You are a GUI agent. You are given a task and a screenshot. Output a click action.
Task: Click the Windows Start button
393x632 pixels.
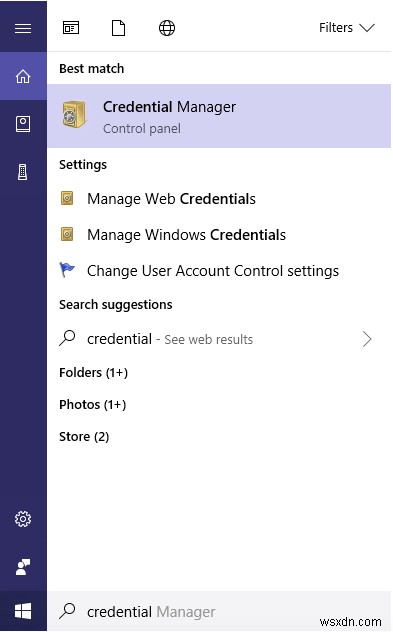pyautogui.click(x=23, y=611)
